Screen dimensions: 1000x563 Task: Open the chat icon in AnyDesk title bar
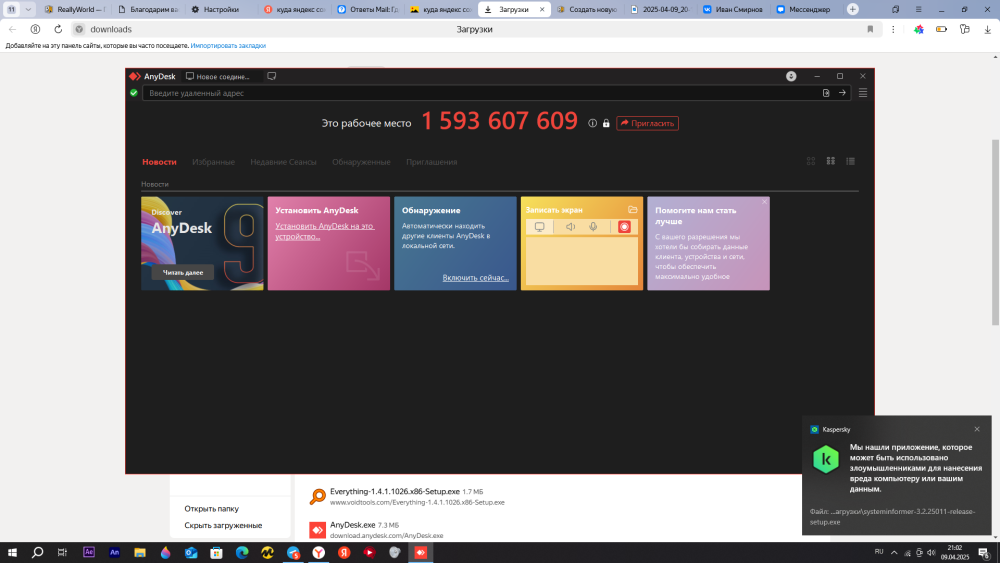(x=272, y=76)
